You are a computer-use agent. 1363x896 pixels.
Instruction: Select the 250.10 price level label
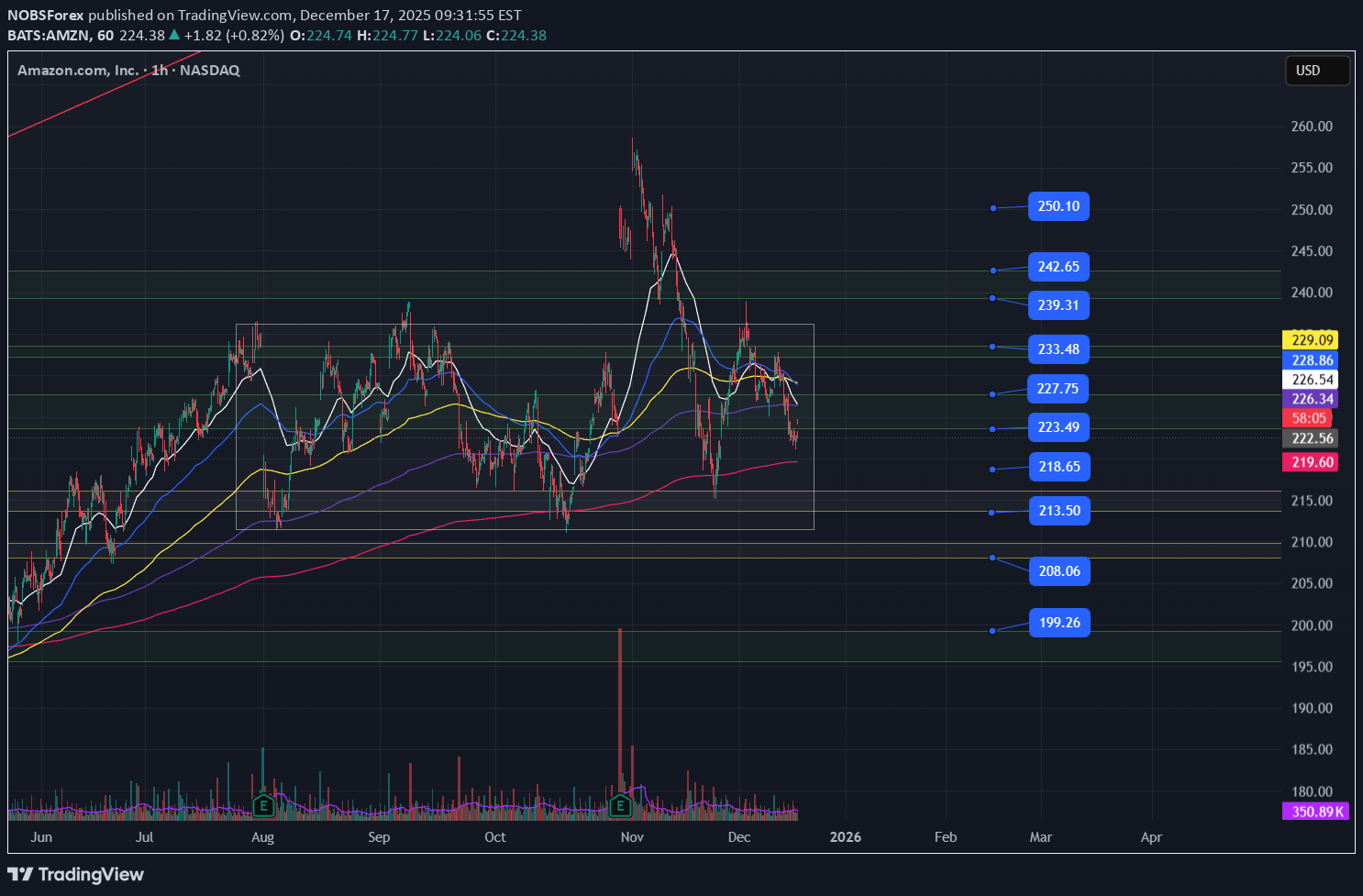[1058, 206]
